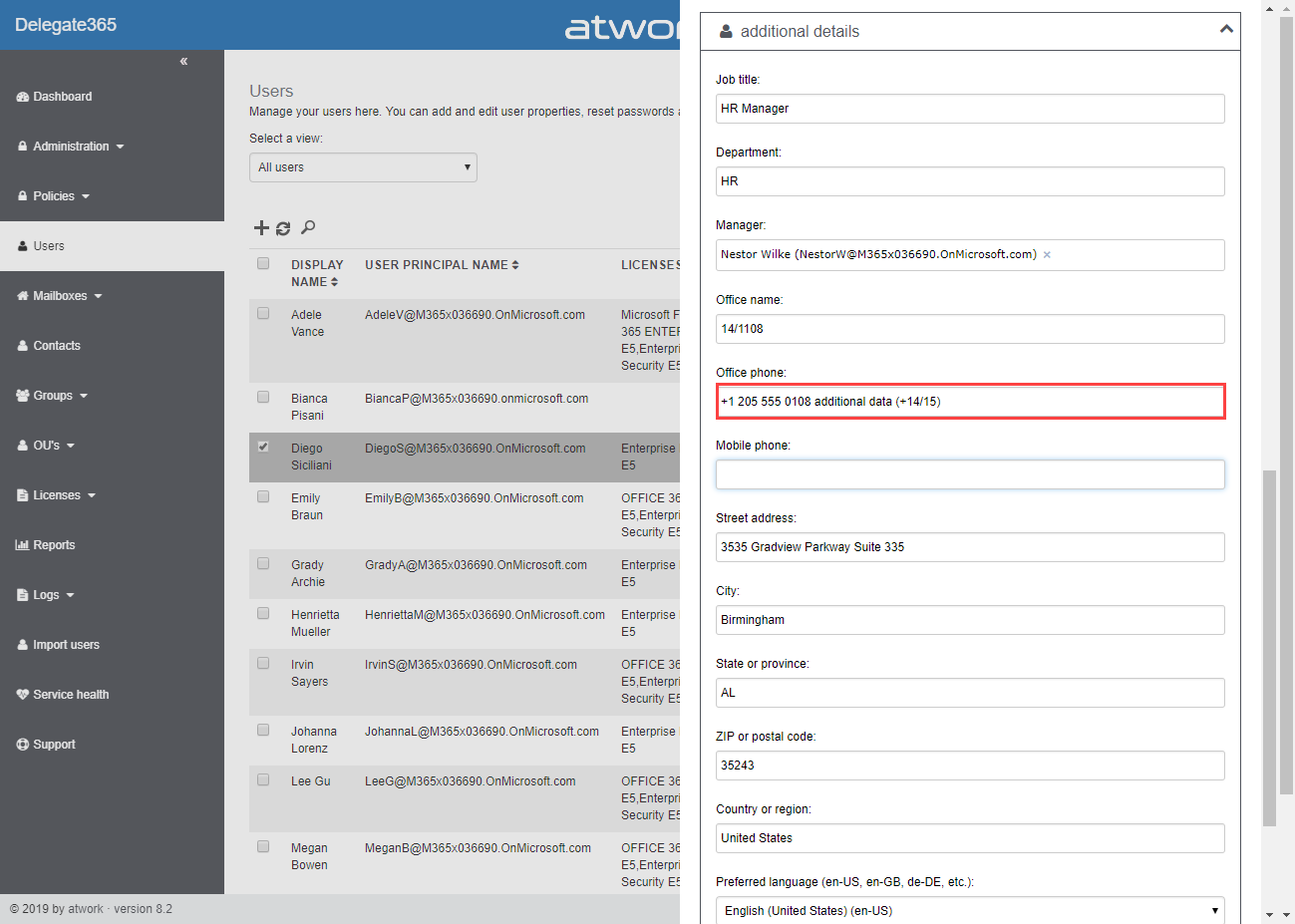
Task: Add a new user with plus icon
Action: point(261,228)
